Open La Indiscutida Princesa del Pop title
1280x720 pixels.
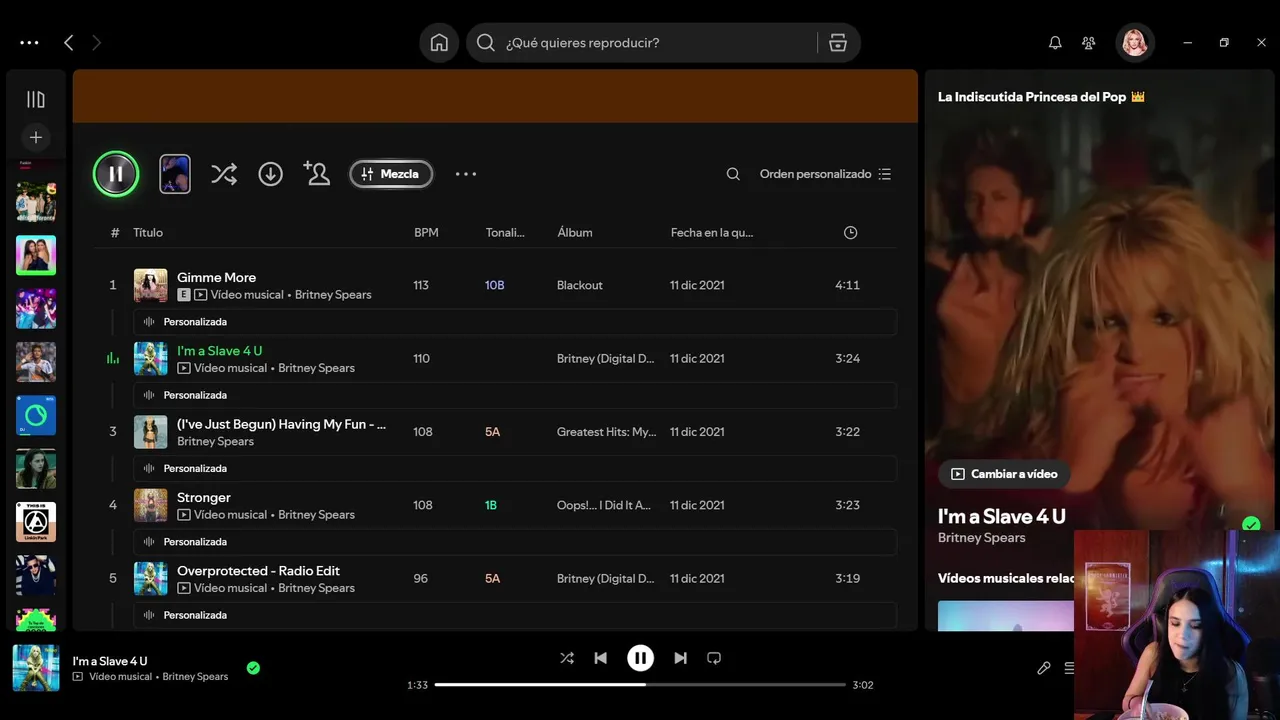(1041, 97)
